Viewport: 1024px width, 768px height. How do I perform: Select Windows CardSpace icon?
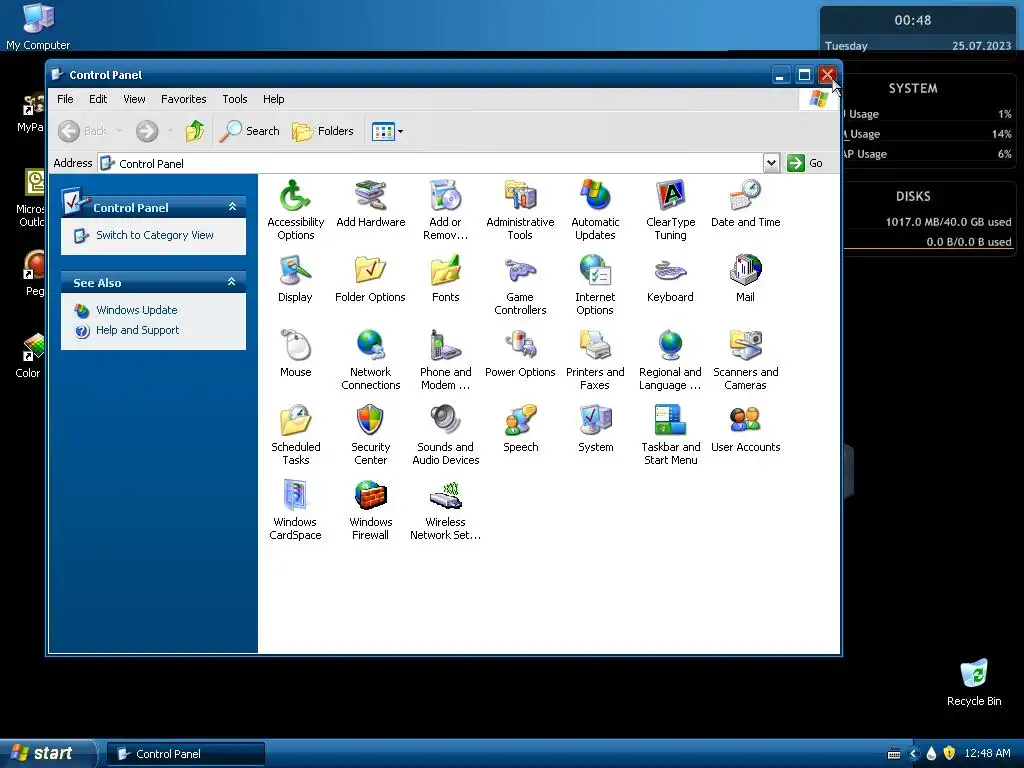295,496
